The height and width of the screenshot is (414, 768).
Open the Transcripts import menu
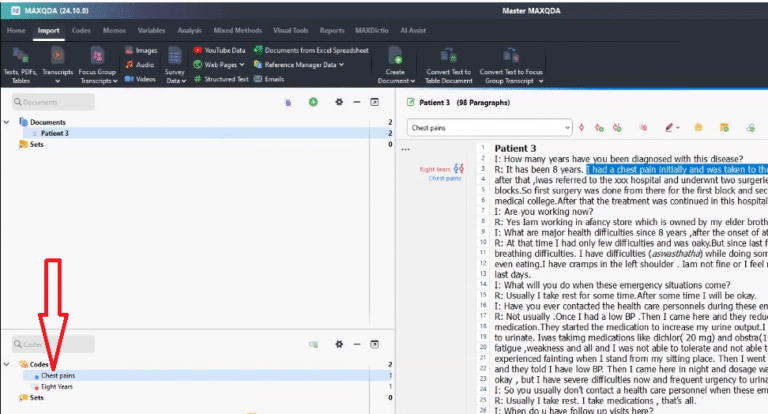click(57, 66)
